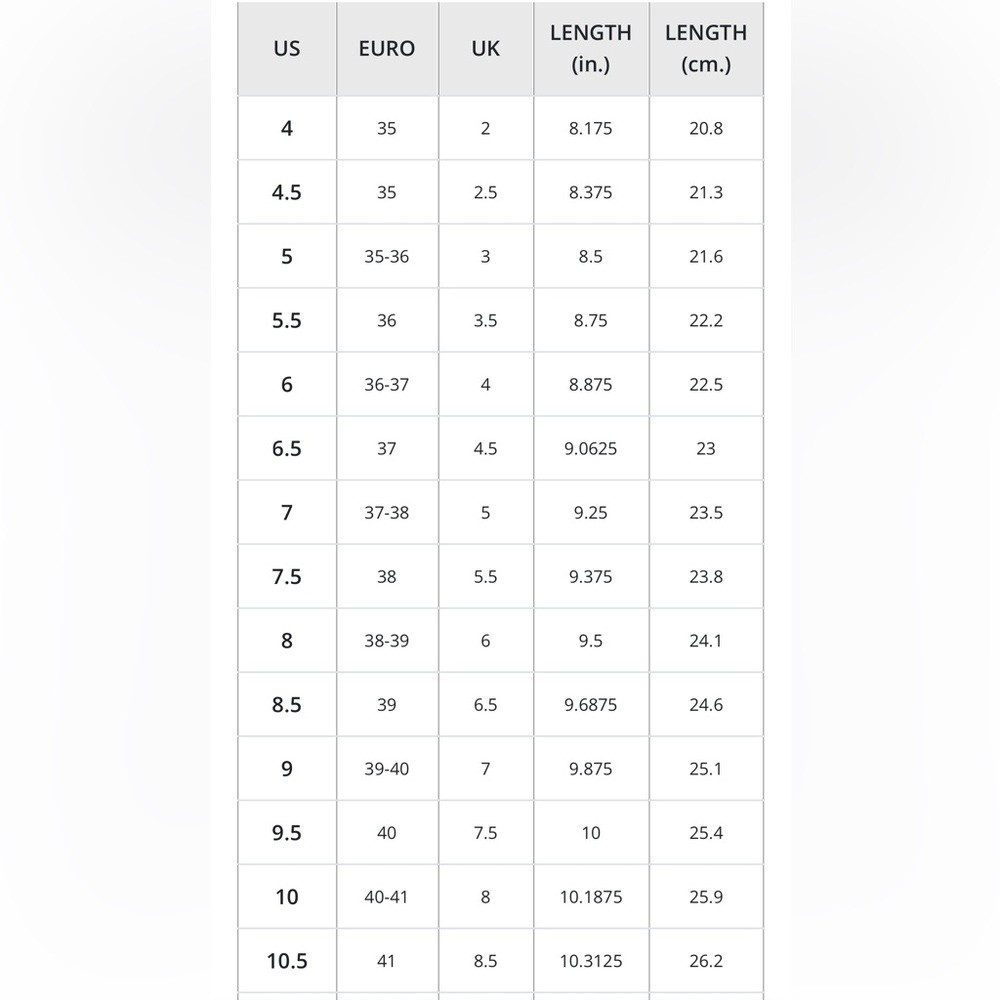The width and height of the screenshot is (1000, 1000).
Task: Click the EURO 35-36 cell
Action: pyautogui.click(x=387, y=256)
